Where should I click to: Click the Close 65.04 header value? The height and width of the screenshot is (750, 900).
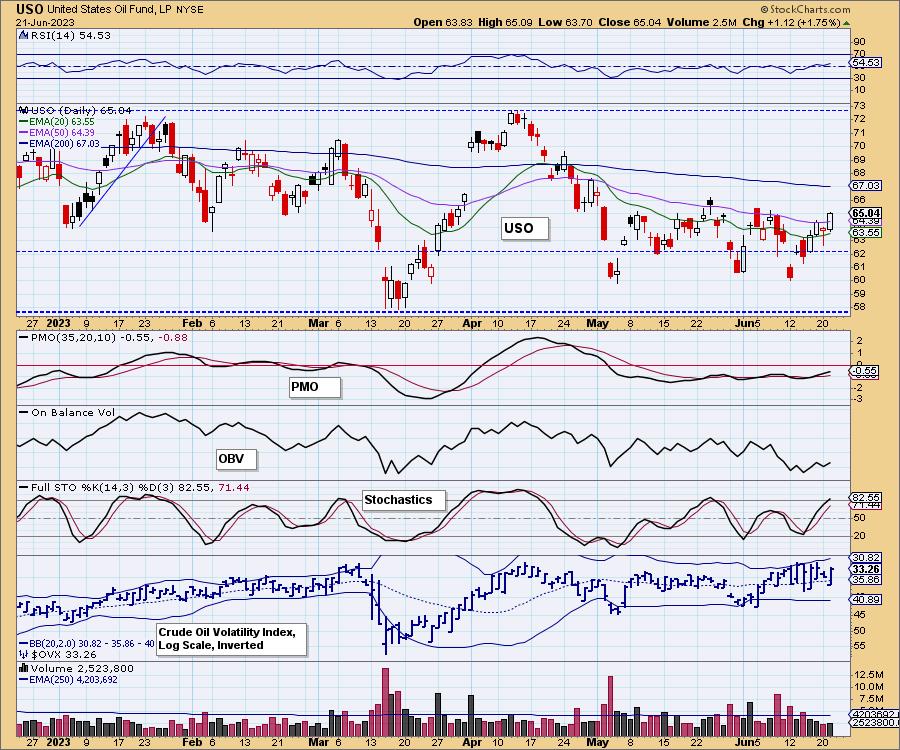pos(630,22)
